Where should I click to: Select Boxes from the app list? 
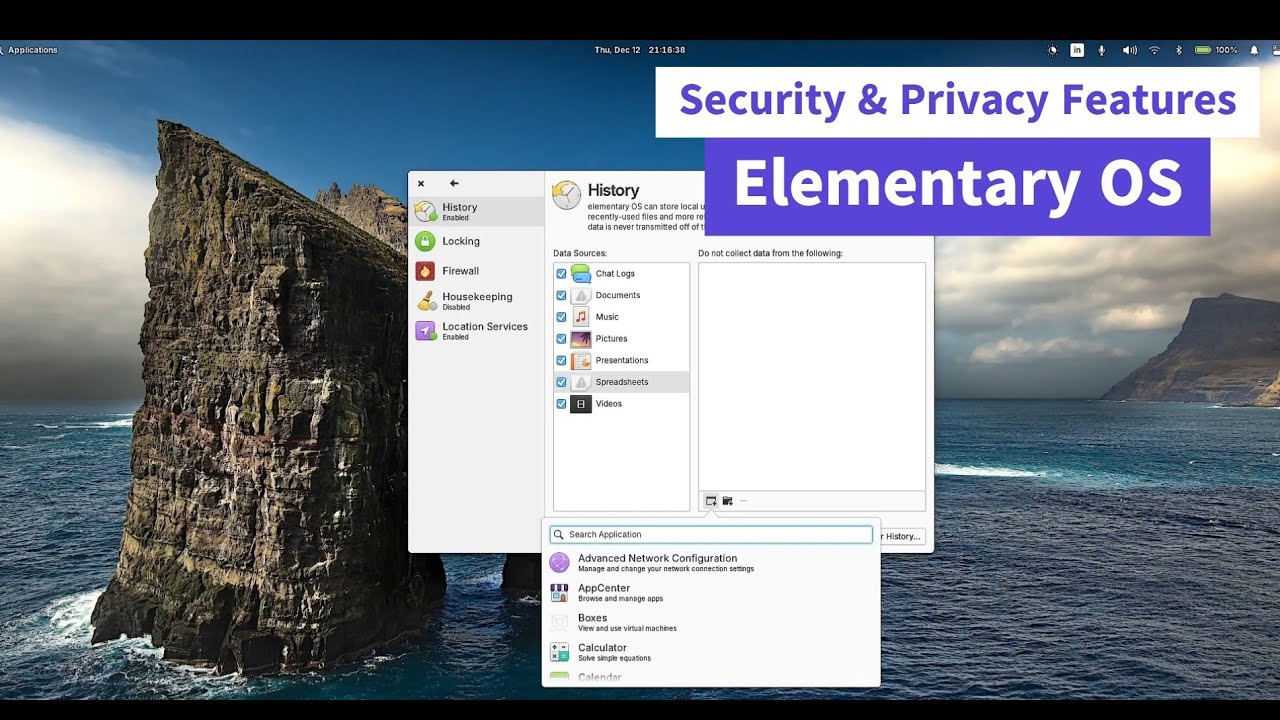711,623
